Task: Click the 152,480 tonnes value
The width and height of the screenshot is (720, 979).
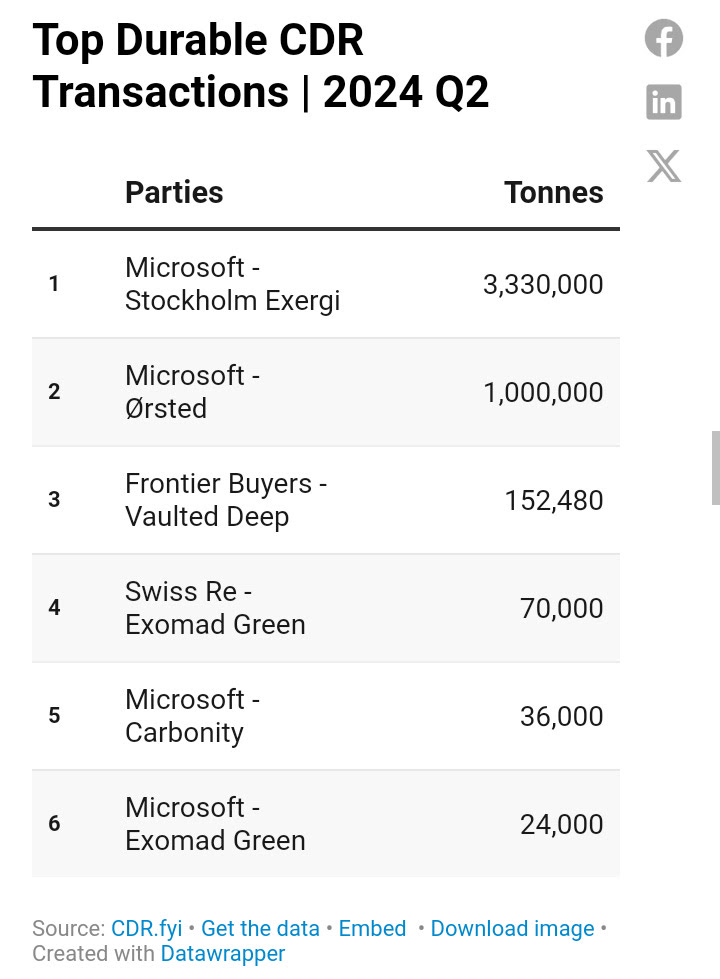Action: (x=554, y=501)
